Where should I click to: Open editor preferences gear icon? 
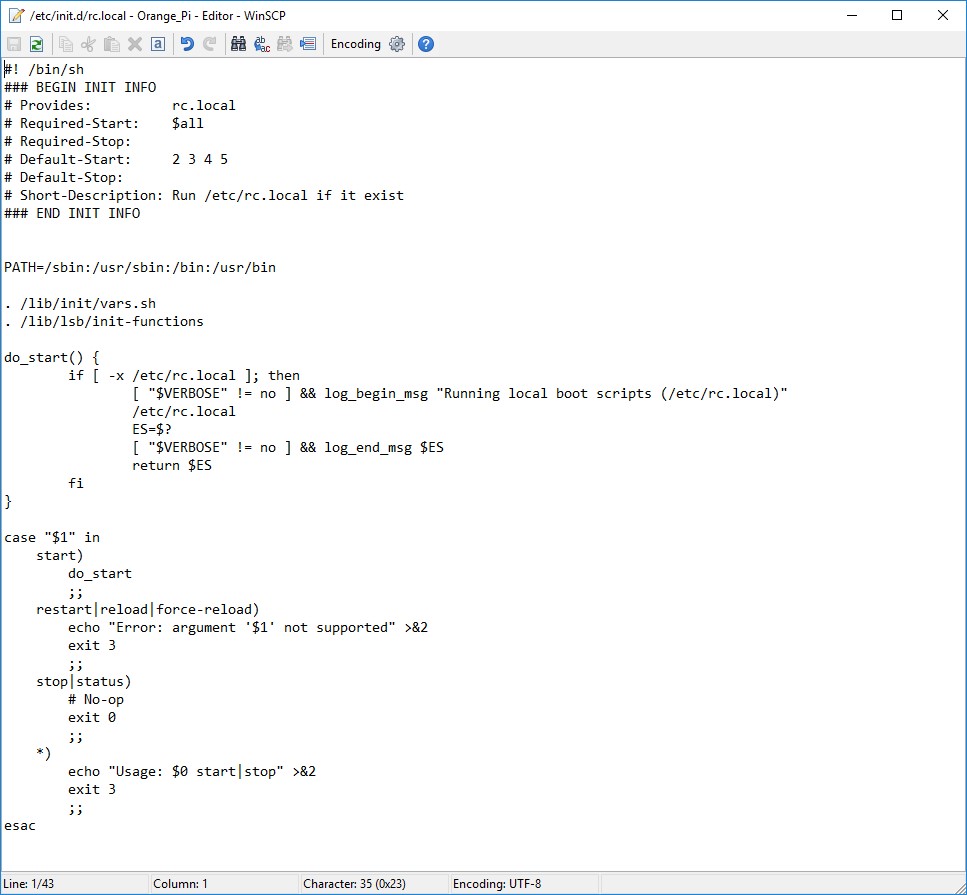tap(397, 44)
